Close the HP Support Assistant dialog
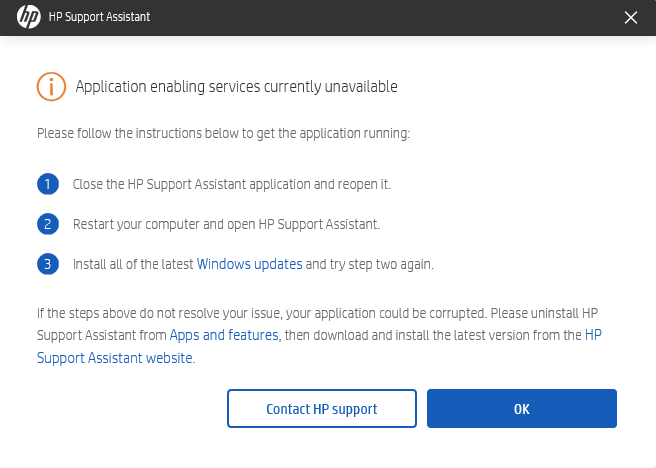The image size is (656, 468). click(x=630, y=17)
